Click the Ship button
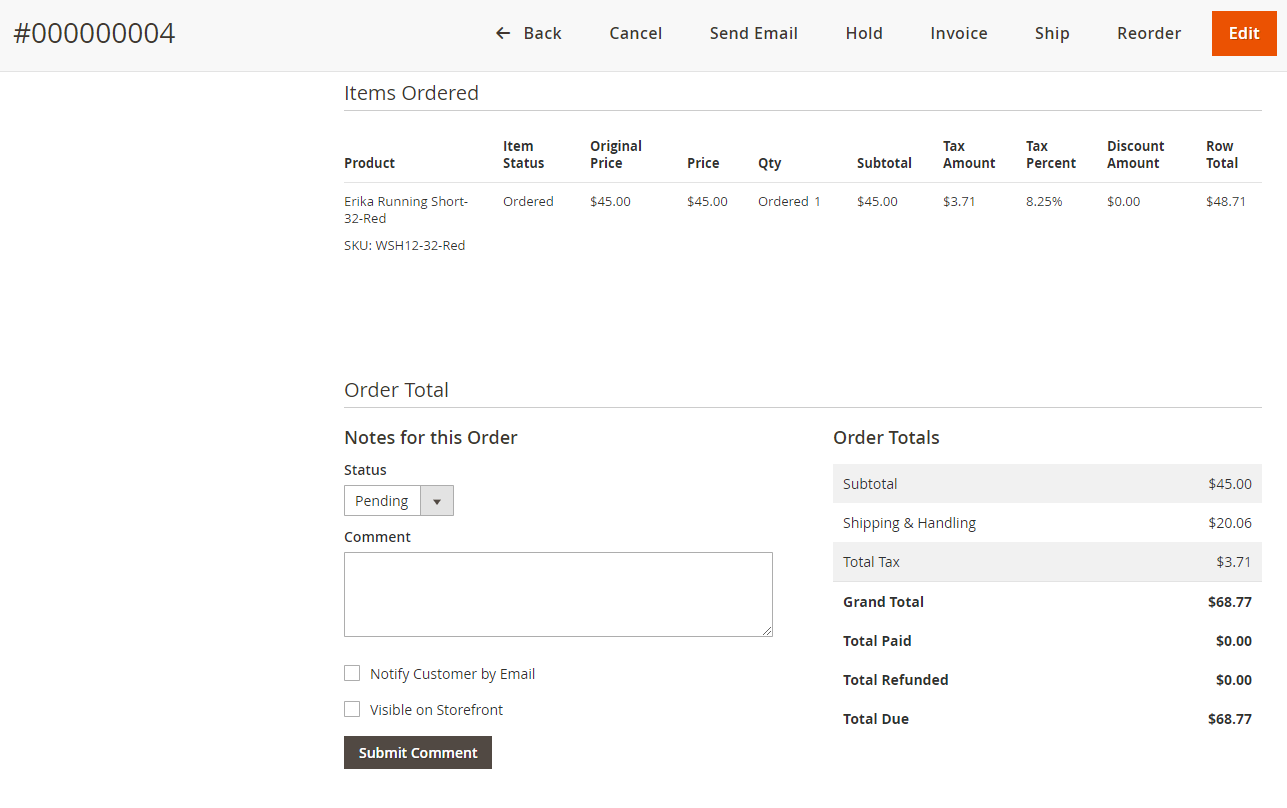This screenshot has width=1287, height=808. pyautogui.click(x=1051, y=33)
